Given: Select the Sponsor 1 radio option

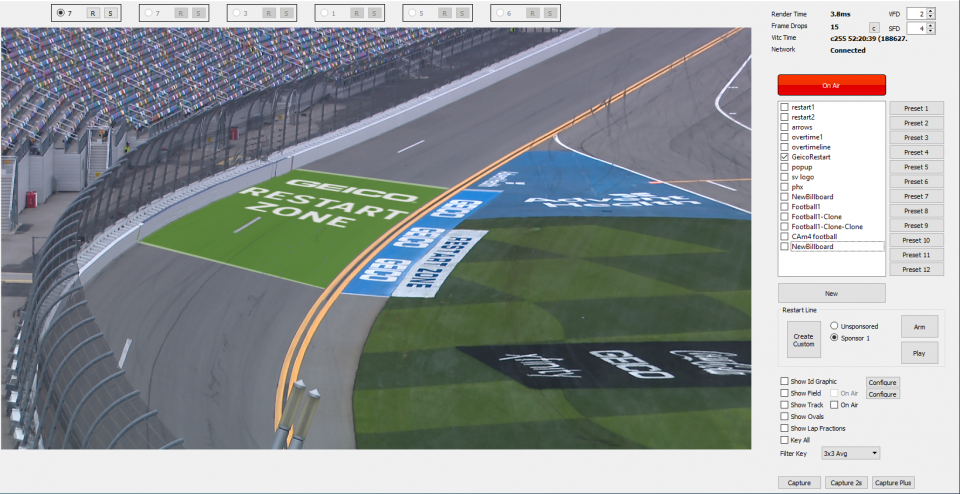Looking at the screenshot, I should pos(834,338).
